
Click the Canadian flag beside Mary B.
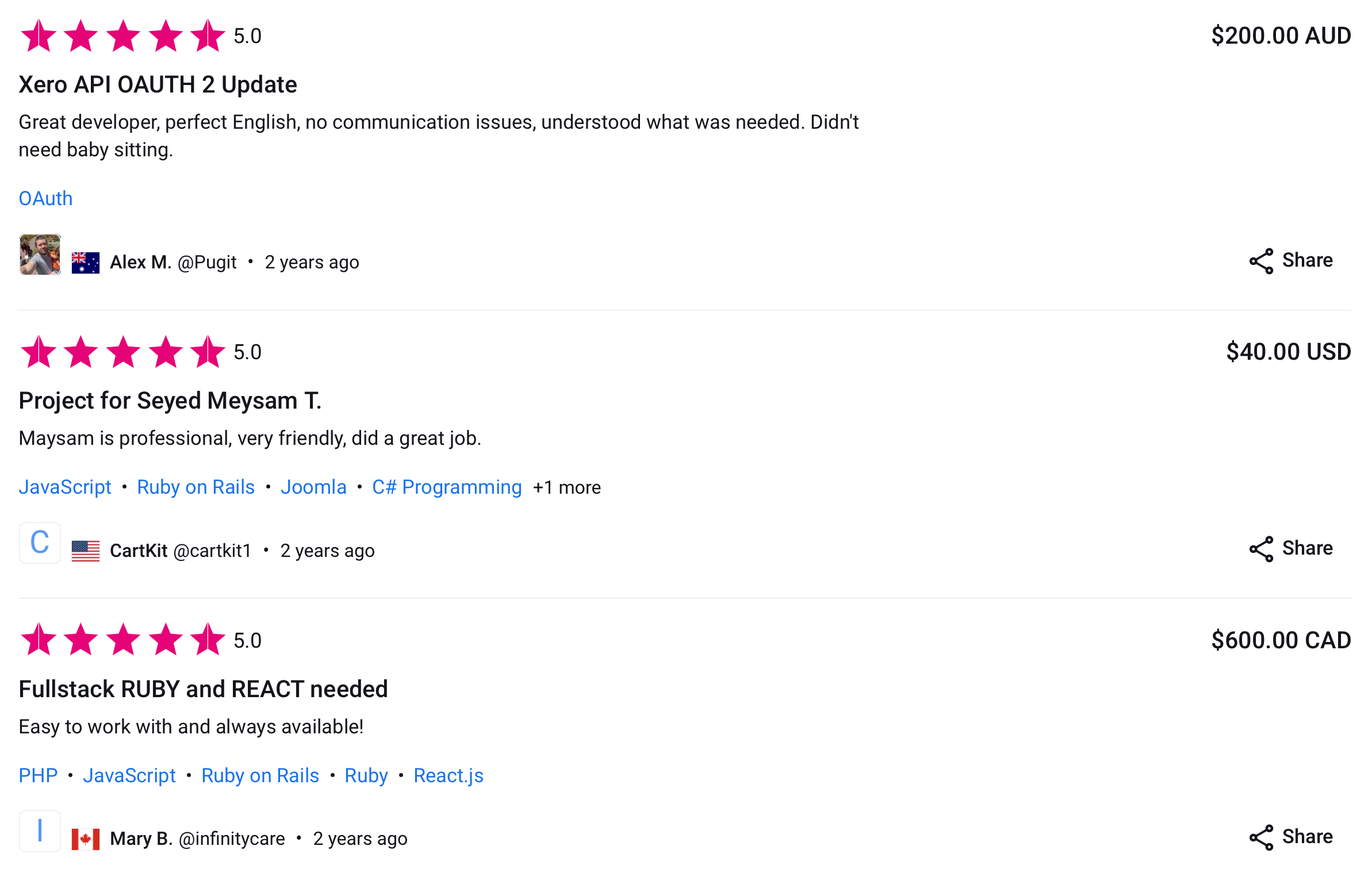pyautogui.click(x=85, y=839)
